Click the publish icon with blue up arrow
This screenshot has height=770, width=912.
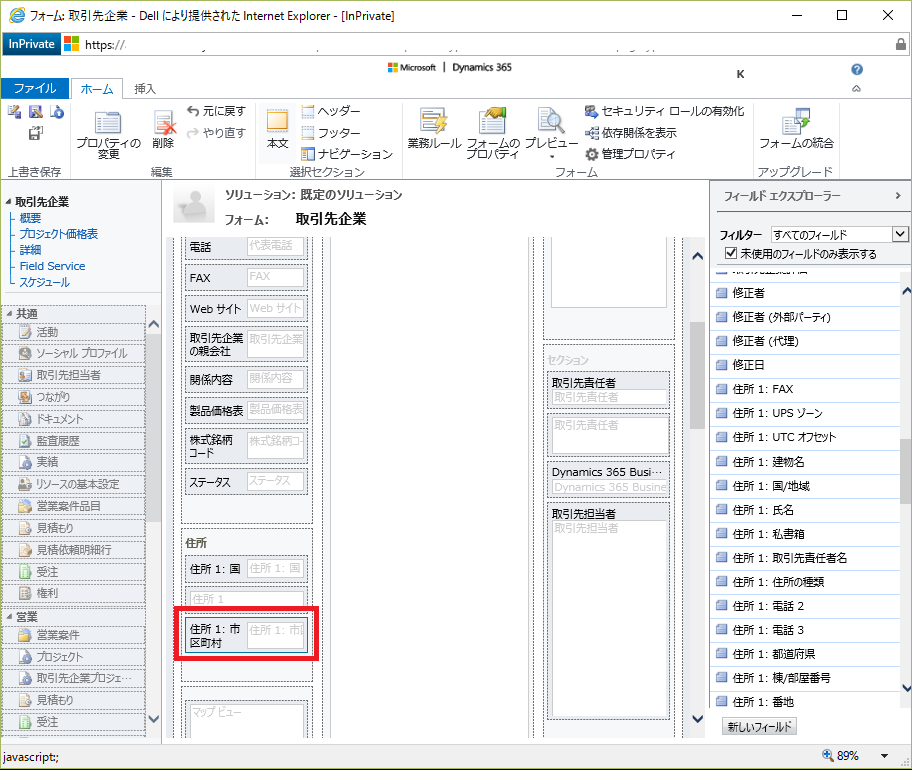click(x=57, y=112)
